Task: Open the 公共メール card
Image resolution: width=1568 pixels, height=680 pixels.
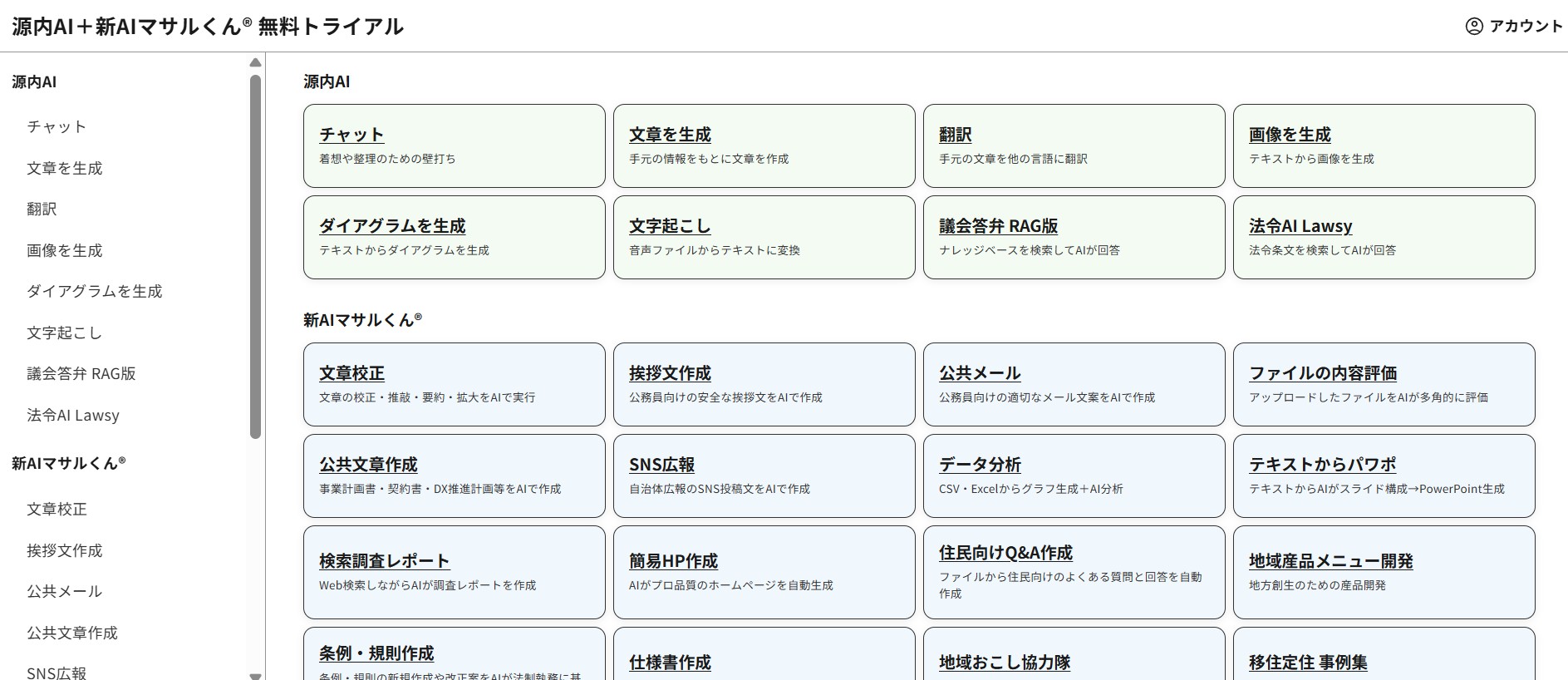Action: [x=1074, y=384]
